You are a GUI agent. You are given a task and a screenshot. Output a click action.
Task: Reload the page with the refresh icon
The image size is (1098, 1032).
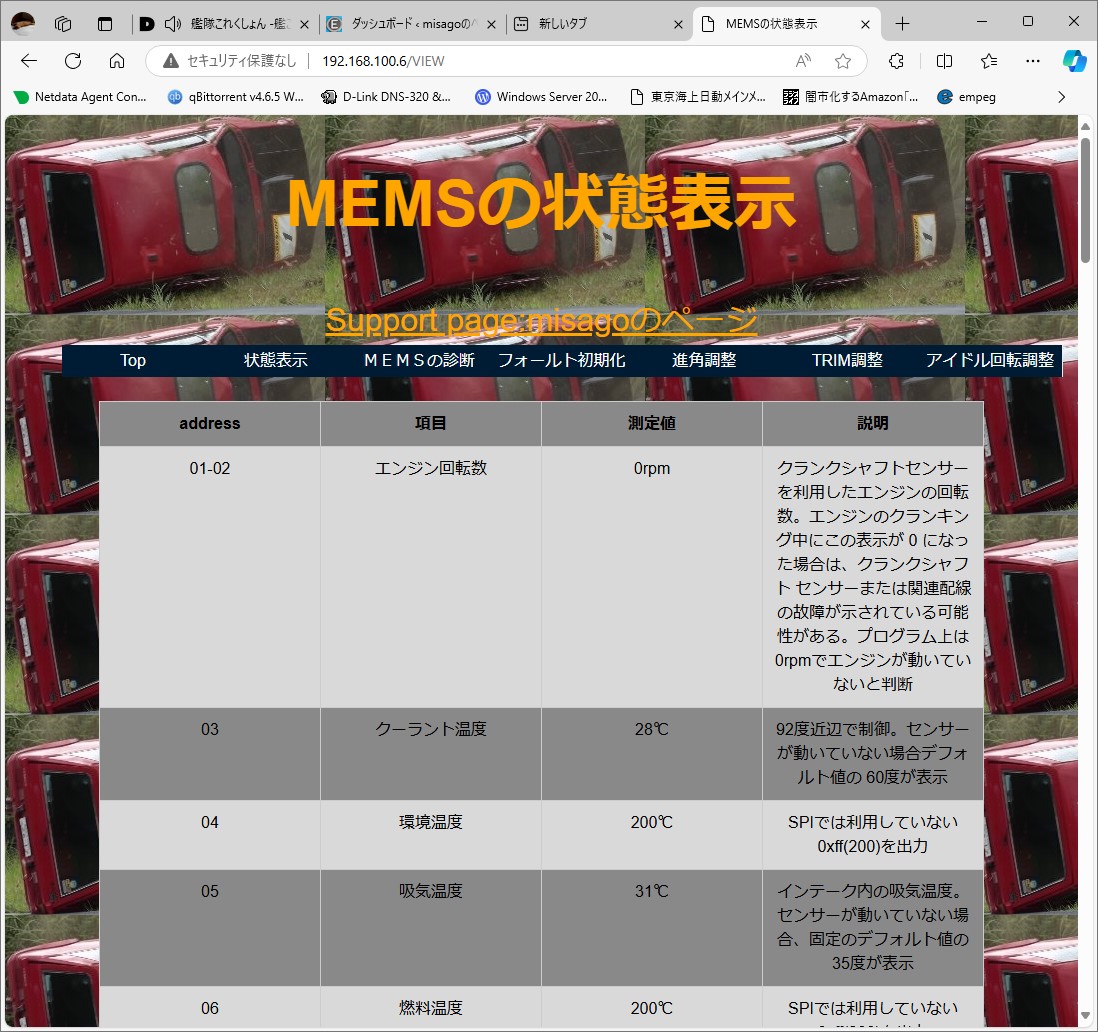[73, 61]
